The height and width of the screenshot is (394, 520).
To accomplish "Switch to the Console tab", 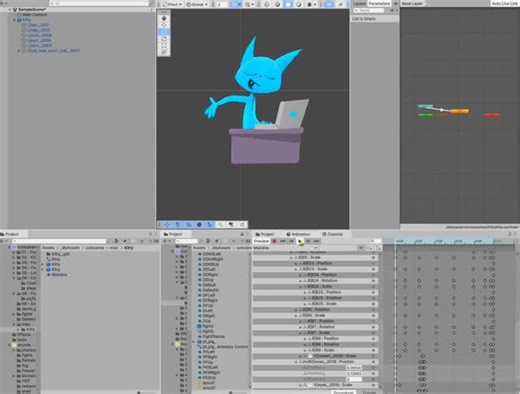I will coord(332,234).
